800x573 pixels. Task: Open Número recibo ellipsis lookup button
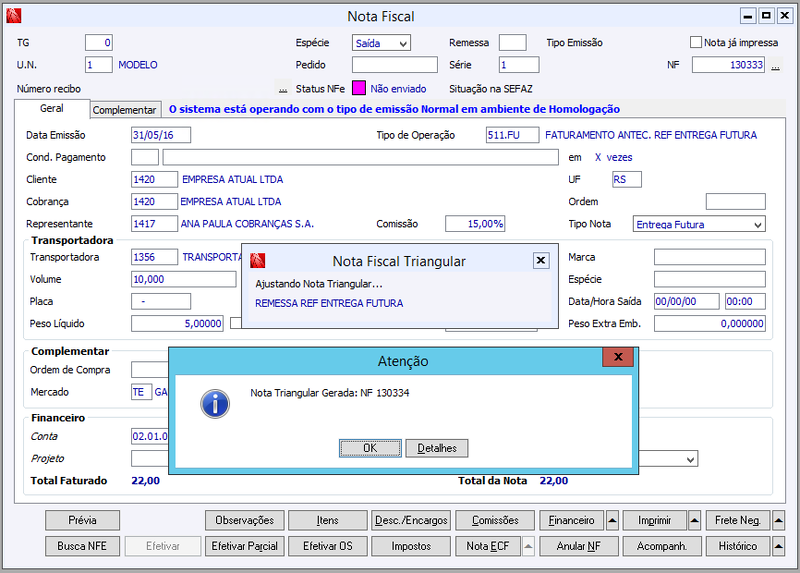(x=283, y=89)
